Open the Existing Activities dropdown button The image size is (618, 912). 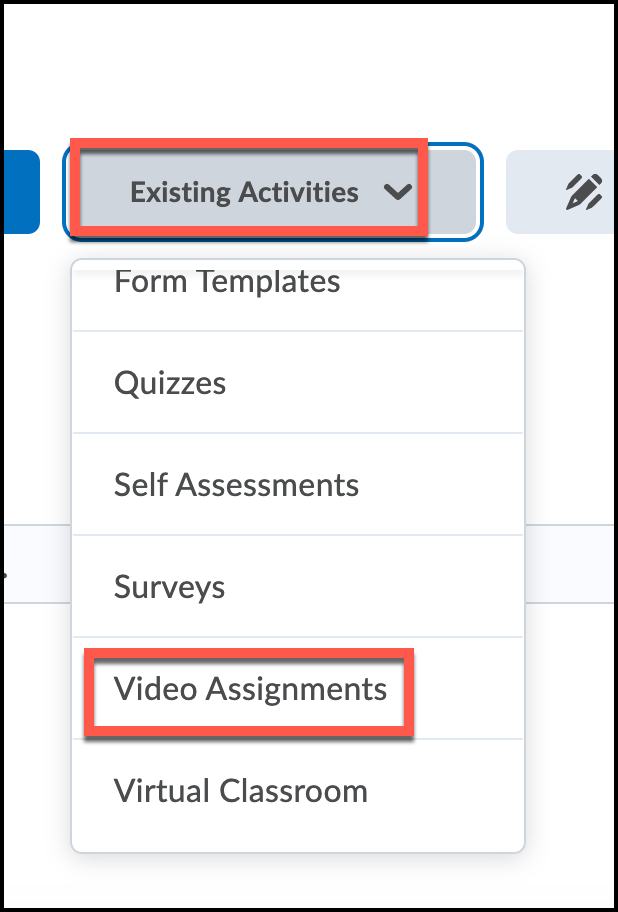[273, 192]
